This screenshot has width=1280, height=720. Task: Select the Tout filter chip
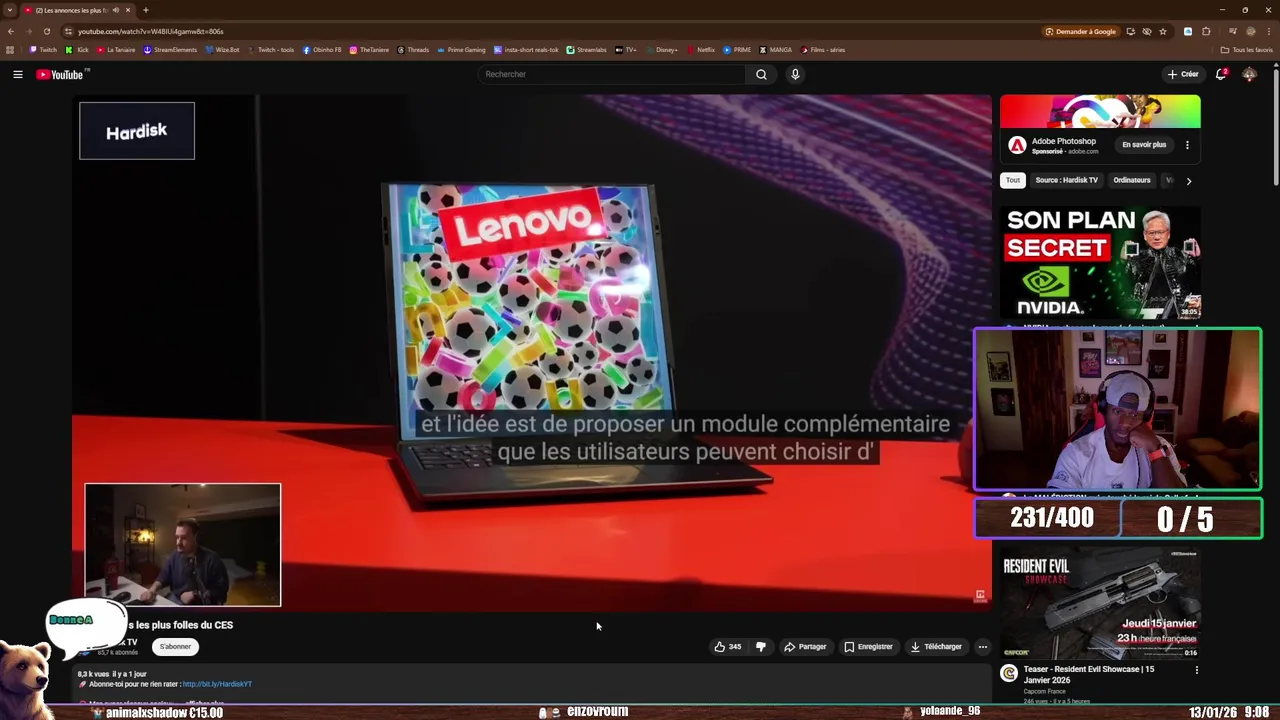pyautogui.click(x=1013, y=180)
